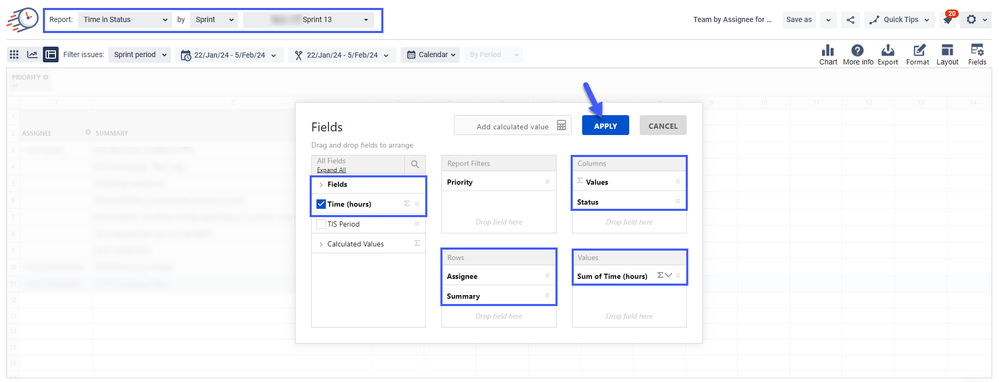Click the gear icon next to PRIORITY header

pos(45,77)
